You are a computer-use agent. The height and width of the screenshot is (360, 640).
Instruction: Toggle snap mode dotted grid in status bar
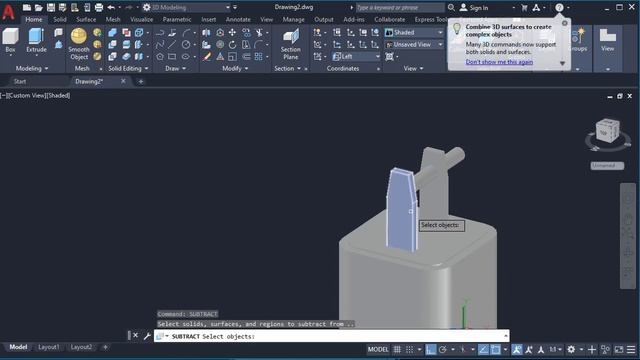coord(409,349)
